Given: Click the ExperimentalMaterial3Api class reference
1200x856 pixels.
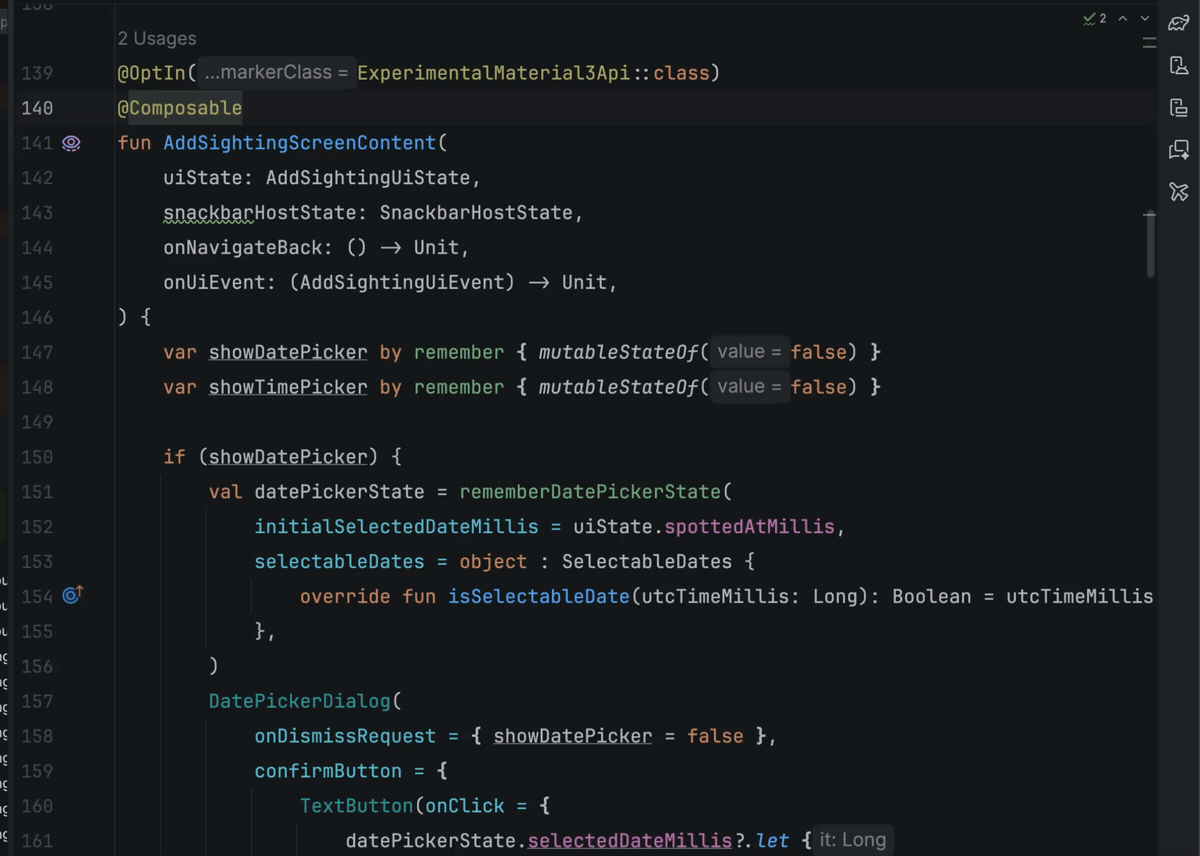Looking at the screenshot, I should tap(494, 73).
